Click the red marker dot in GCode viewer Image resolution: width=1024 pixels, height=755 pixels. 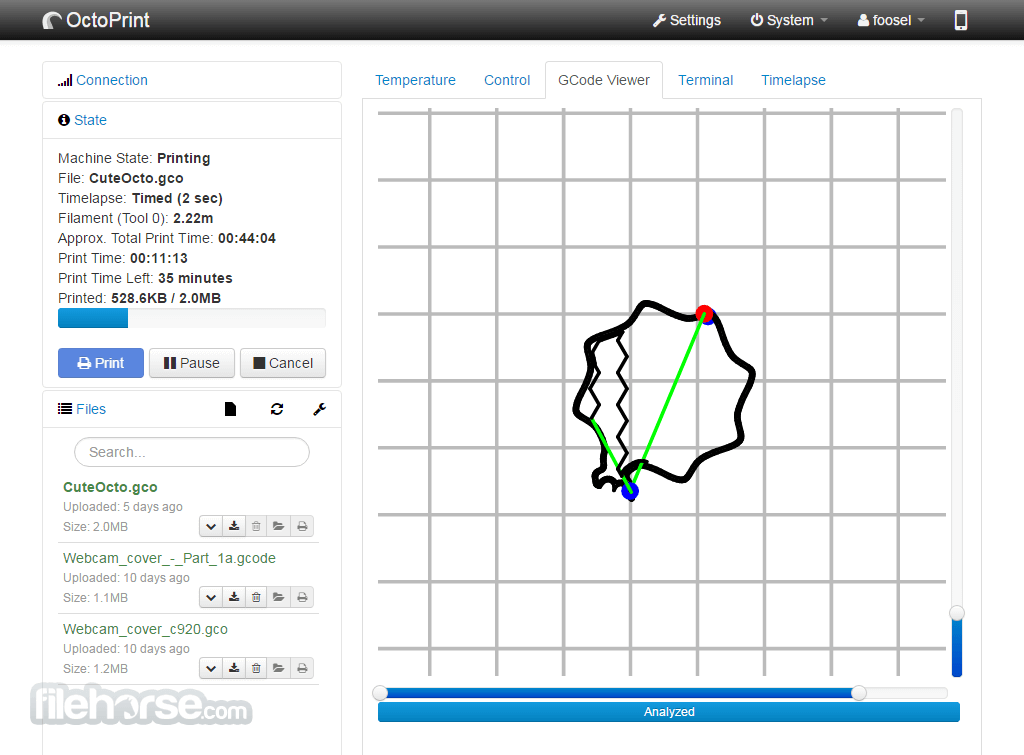(703, 313)
